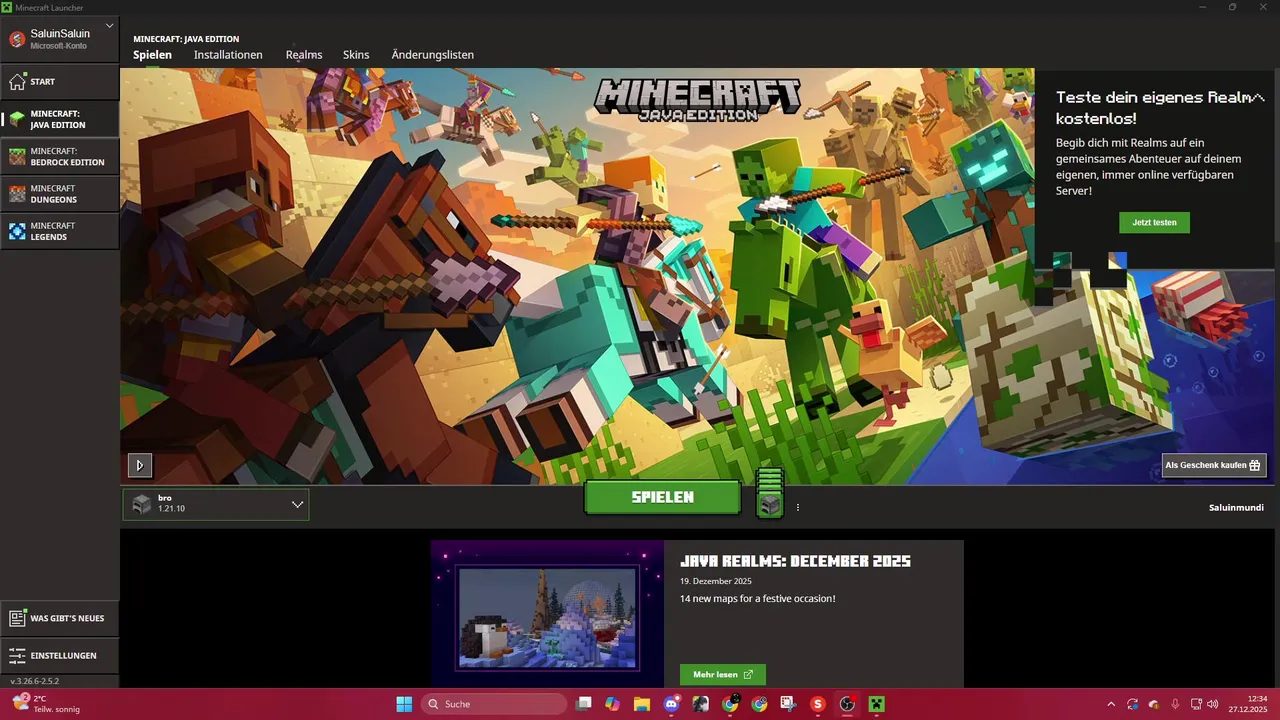Select Minecraft: Bedrock Edition in sidebar
1280x720 pixels.
click(x=60, y=156)
